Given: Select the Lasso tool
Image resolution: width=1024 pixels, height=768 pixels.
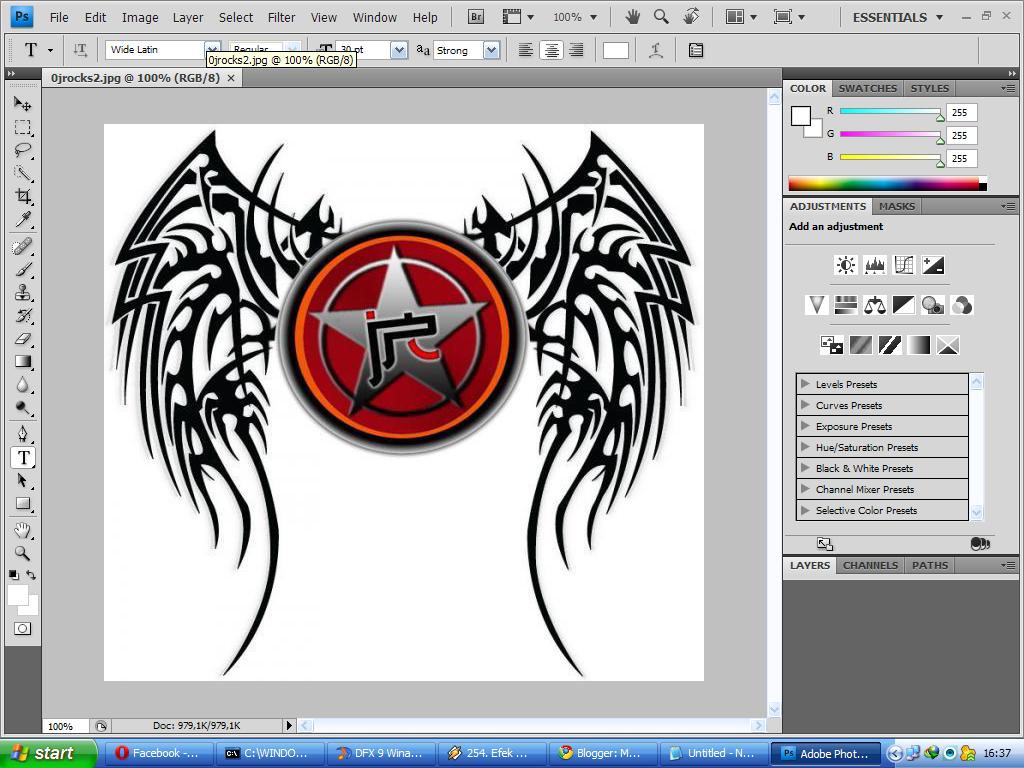Looking at the screenshot, I should click(23, 150).
